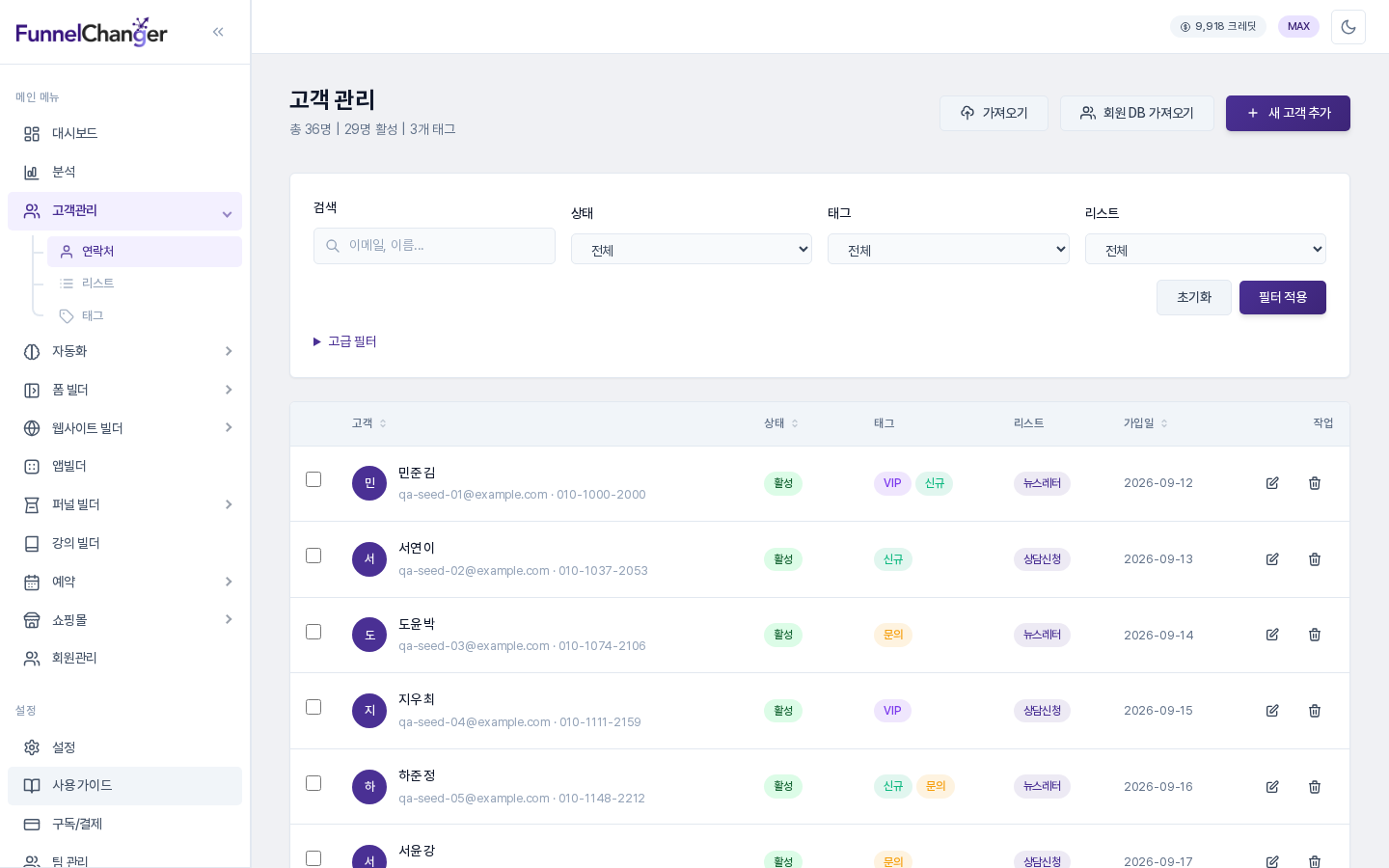Image resolution: width=1389 pixels, height=868 pixels.
Task: Focus the 검색 email or name field
Action: pos(434,246)
